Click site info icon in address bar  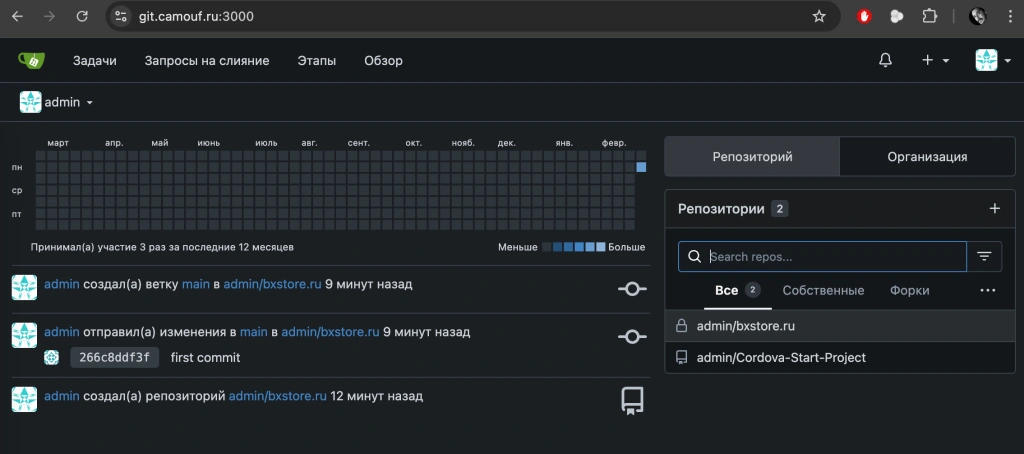[120, 16]
